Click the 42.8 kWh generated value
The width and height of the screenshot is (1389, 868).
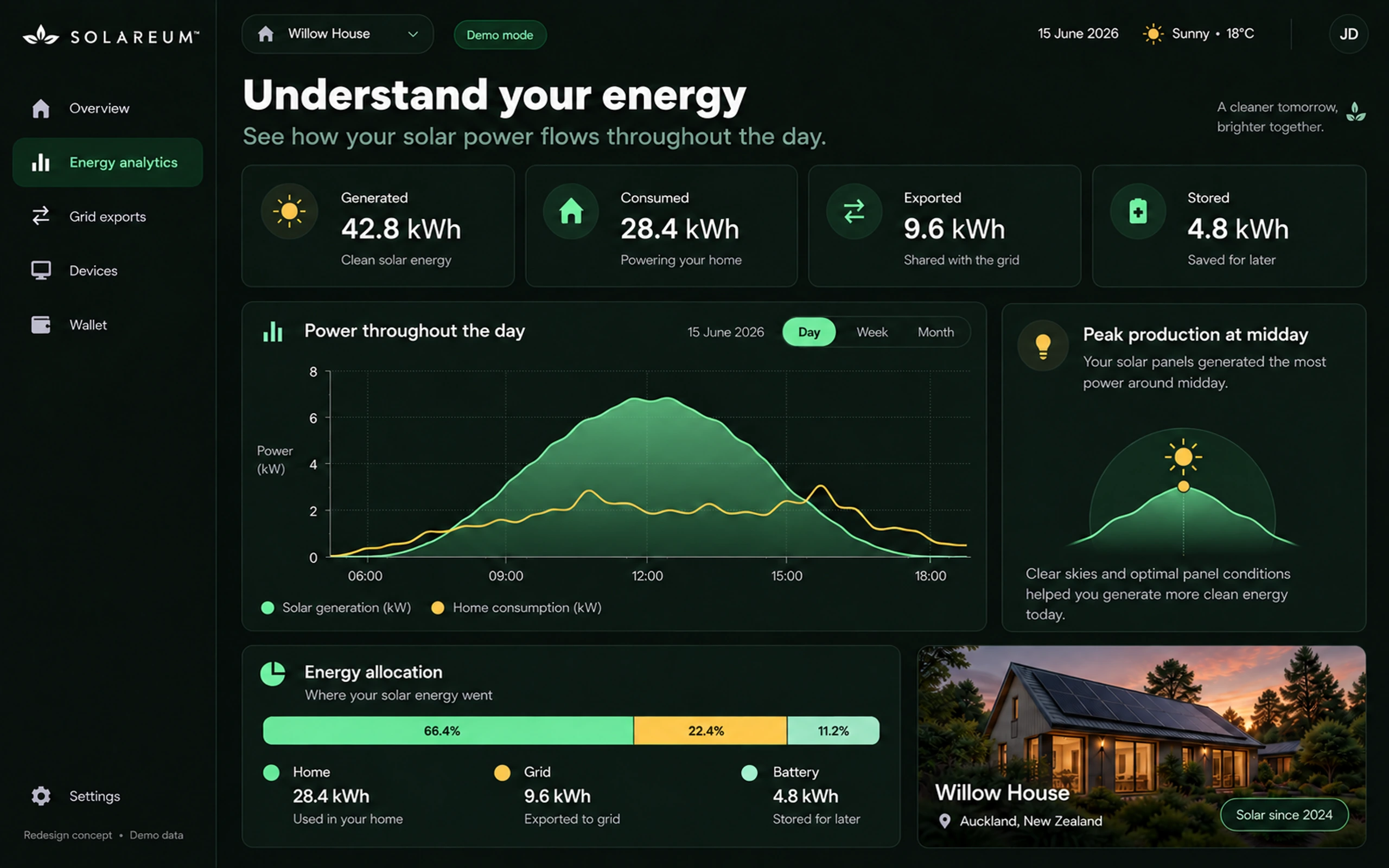(x=400, y=228)
